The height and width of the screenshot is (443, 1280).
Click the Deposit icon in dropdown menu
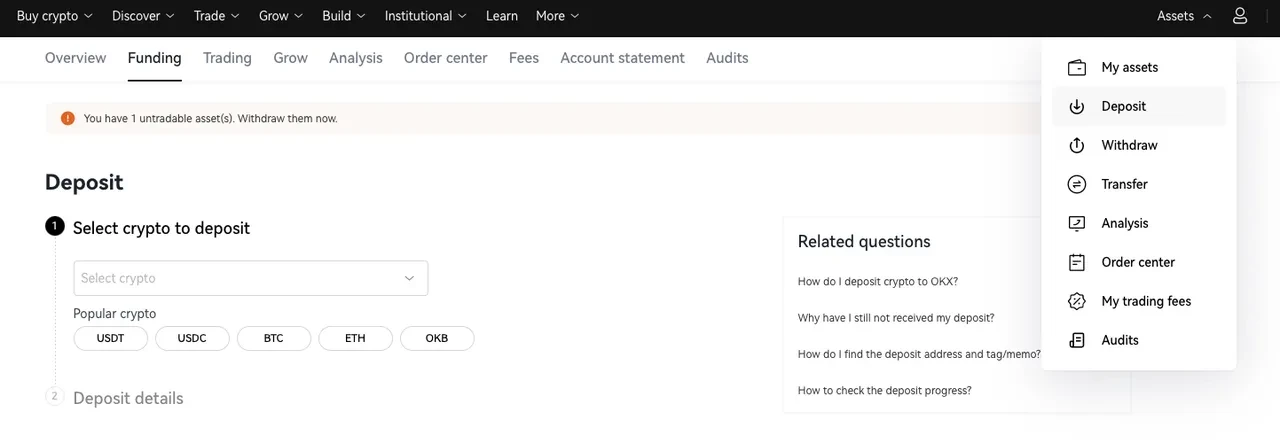tap(1077, 106)
